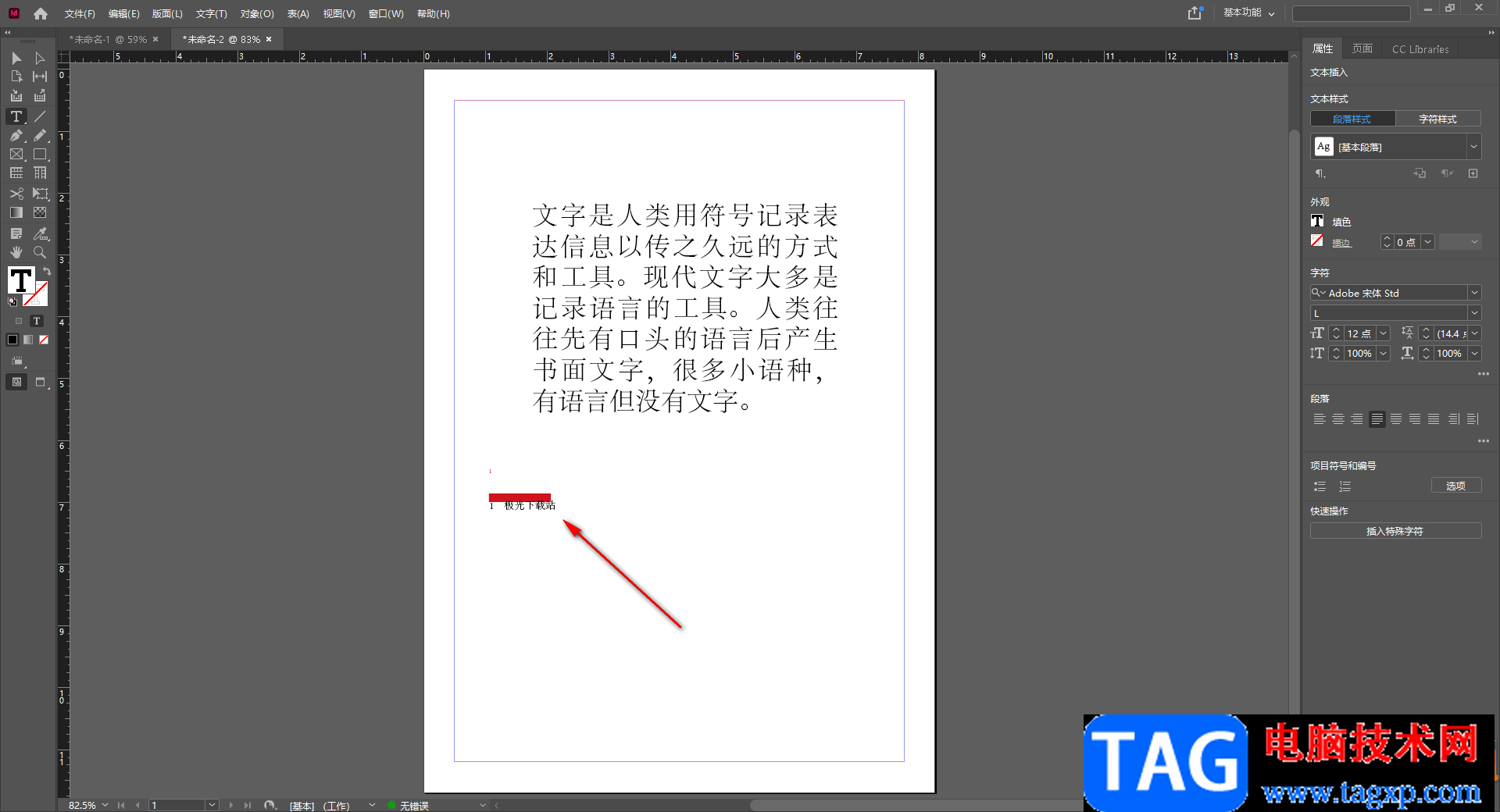Click the fill color swatch labeled 填色
The width and height of the screenshot is (1500, 812).
1317,221
